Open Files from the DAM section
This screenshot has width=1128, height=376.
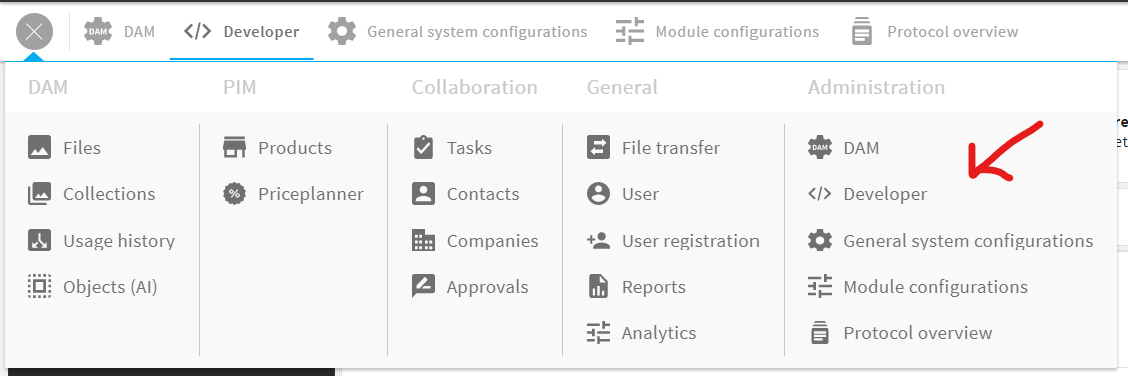coord(64,148)
